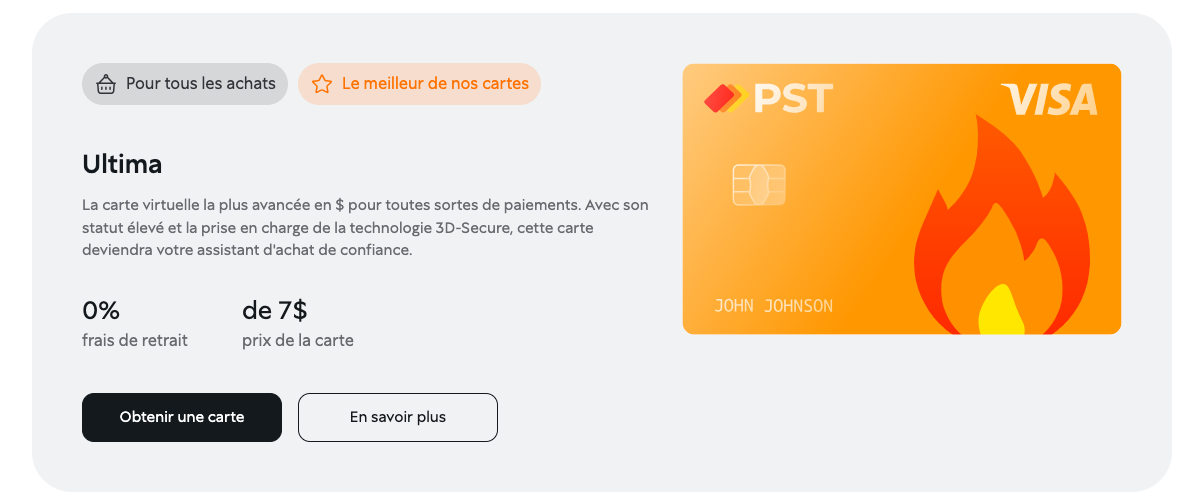1192x503 pixels.
Task: Click the "Obtenir une carte" button
Action: pyautogui.click(x=182, y=417)
